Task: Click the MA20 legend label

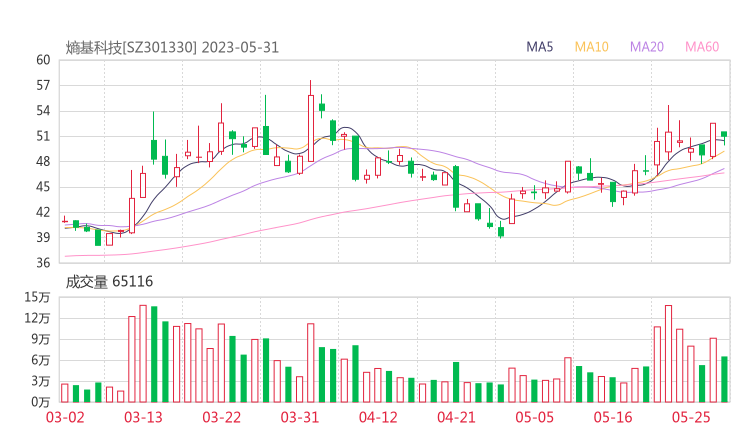Action: point(647,47)
